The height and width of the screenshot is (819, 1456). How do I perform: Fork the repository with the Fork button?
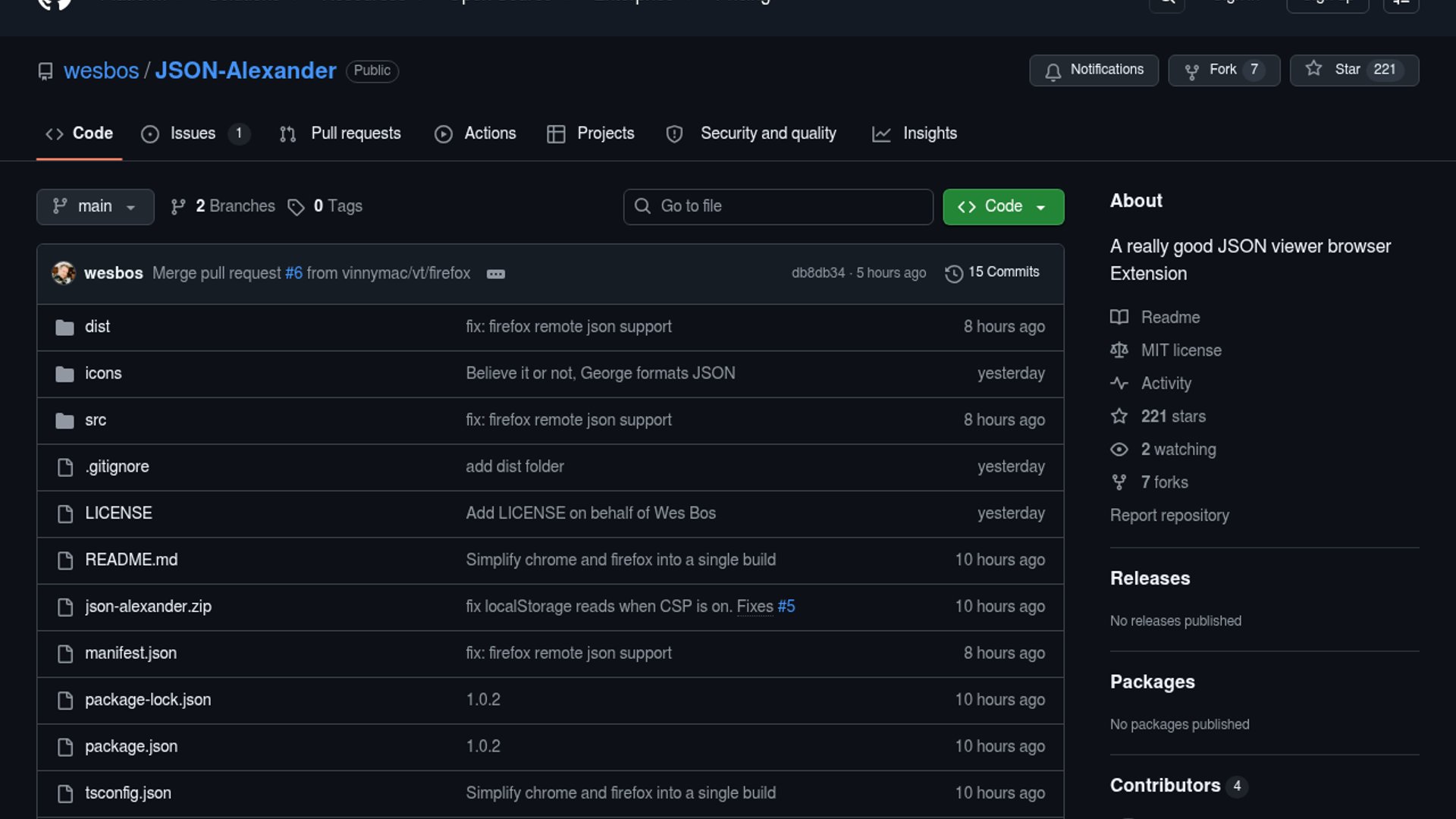tap(1222, 70)
